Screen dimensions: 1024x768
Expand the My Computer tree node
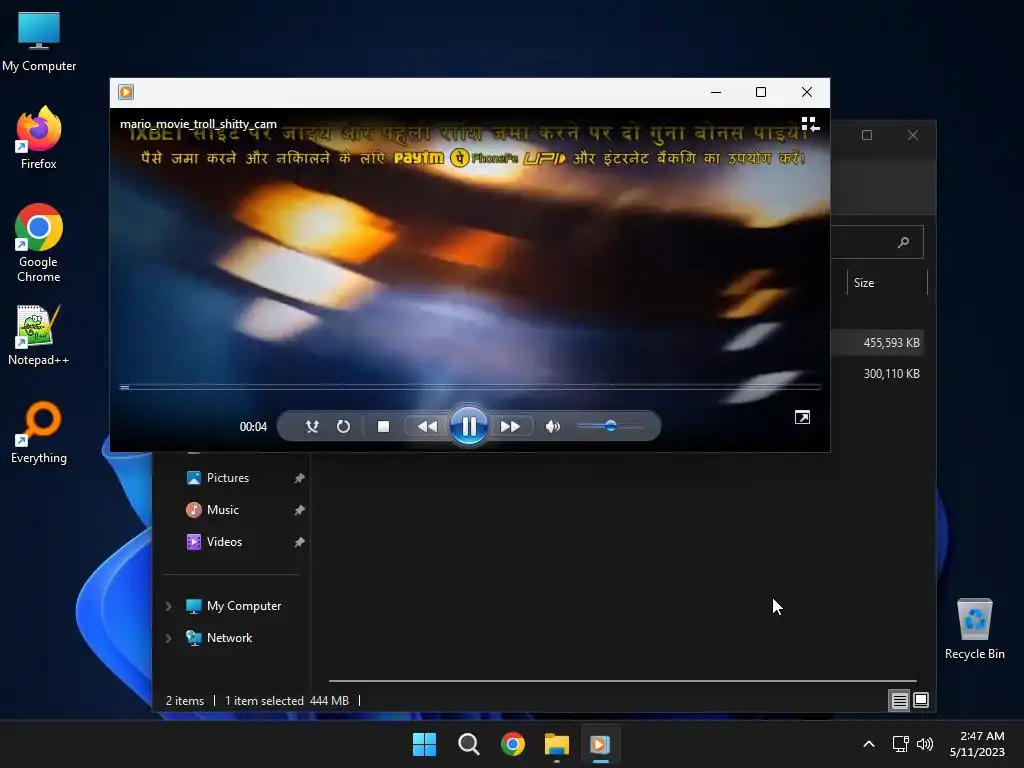168,606
